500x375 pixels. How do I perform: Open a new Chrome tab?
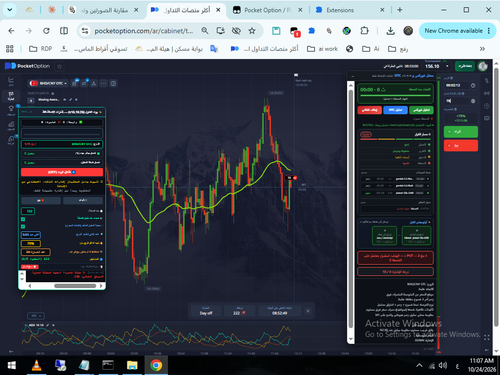[400, 10]
